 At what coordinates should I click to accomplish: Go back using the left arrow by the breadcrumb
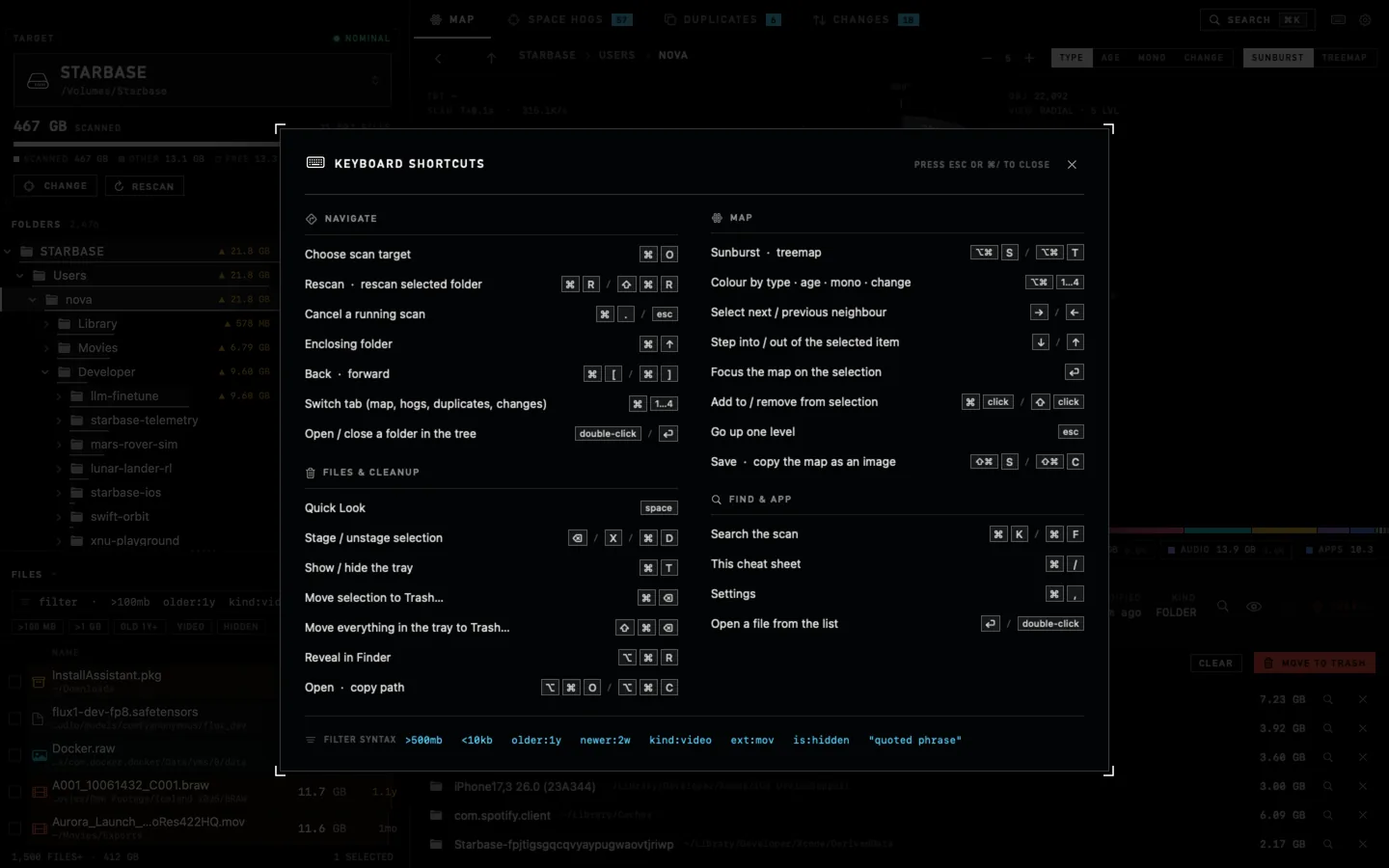pos(438,59)
